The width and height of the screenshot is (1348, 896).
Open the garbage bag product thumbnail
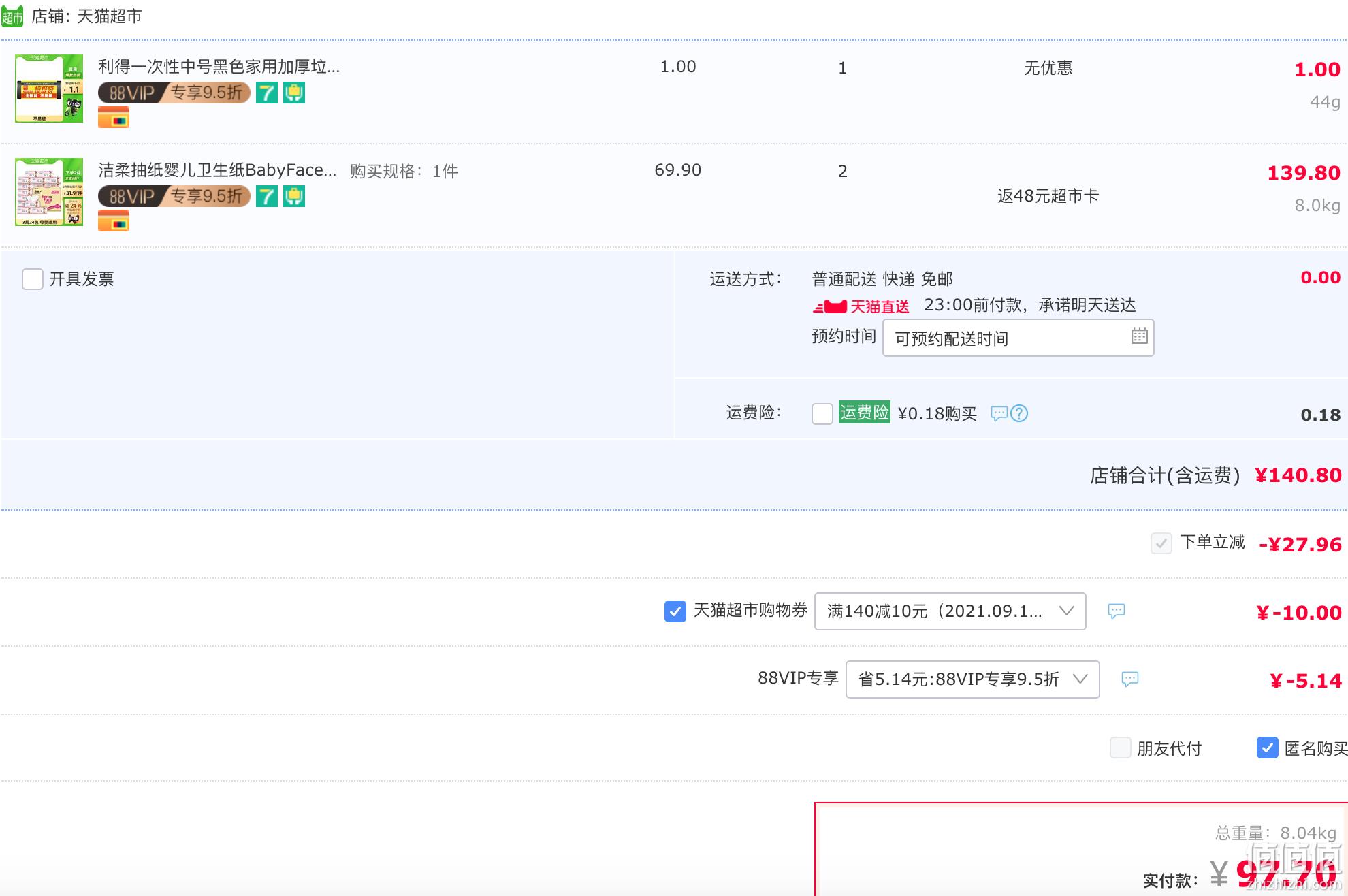coord(49,89)
